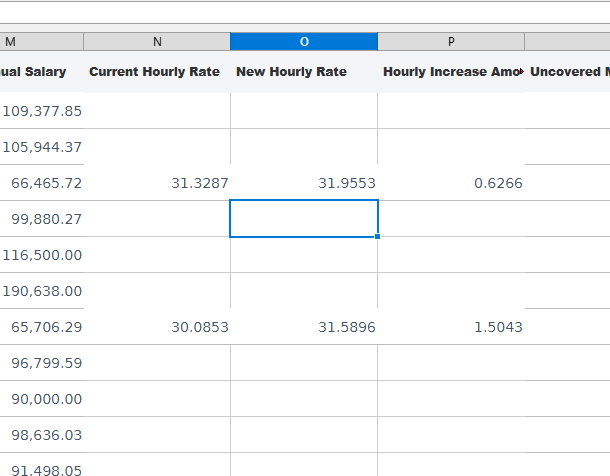
Task: Click salary cell showing 190,638.00
Action: point(42,291)
